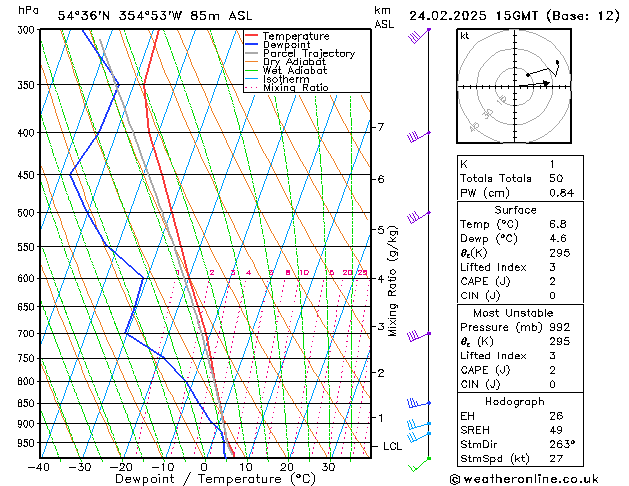Select the wind barb at 500 hPa
Image resolution: width=629 pixels, height=486 pixels.
point(418,217)
